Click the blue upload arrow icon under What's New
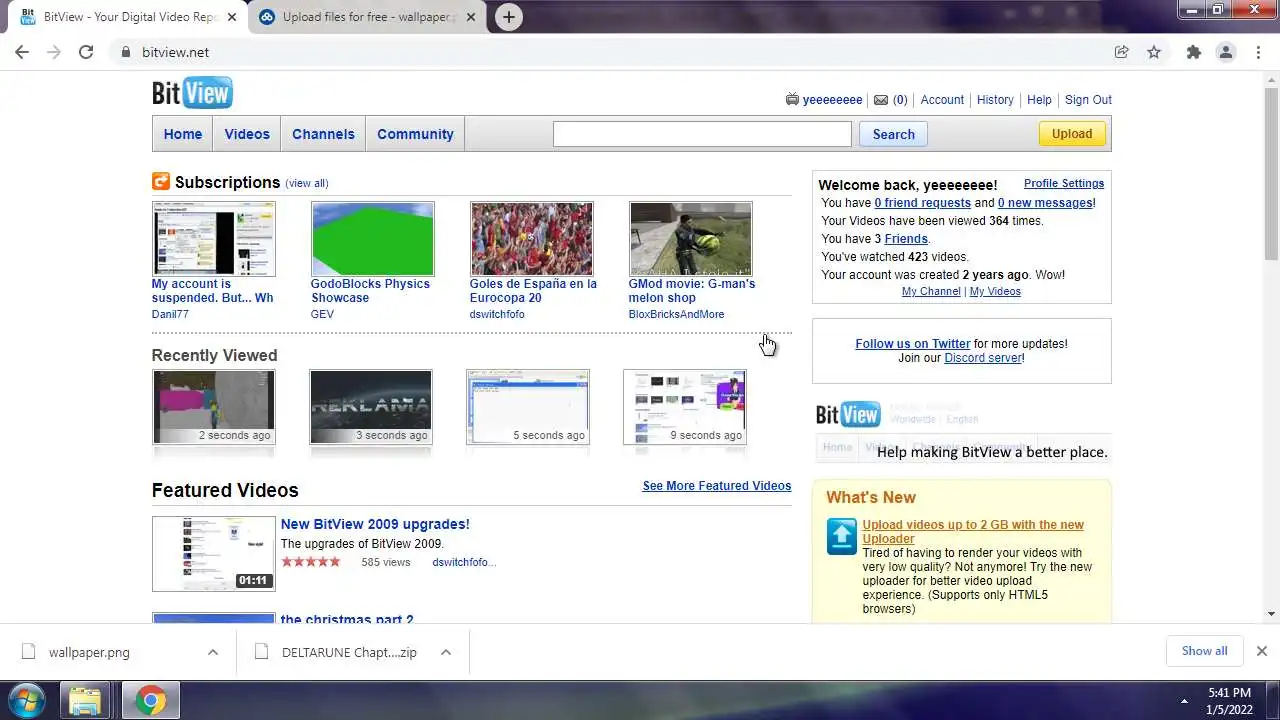The width and height of the screenshot is (1280, 720). (x=842, y=536)
